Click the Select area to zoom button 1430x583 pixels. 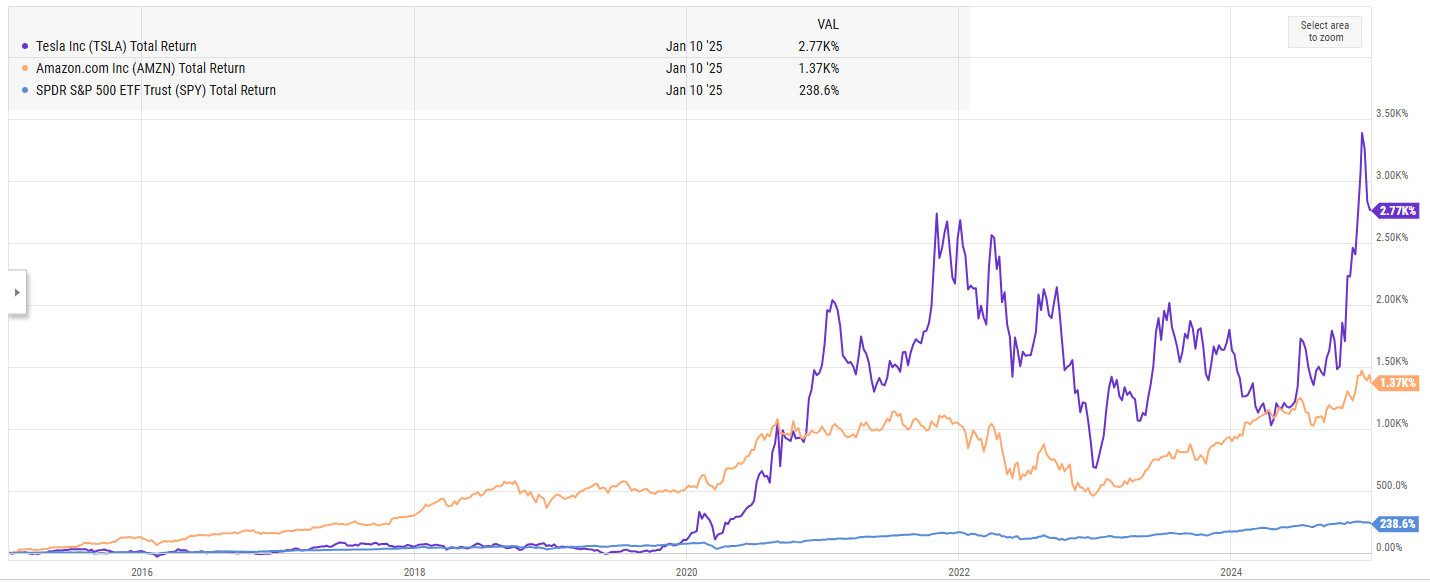click(x=1324, y=32)
